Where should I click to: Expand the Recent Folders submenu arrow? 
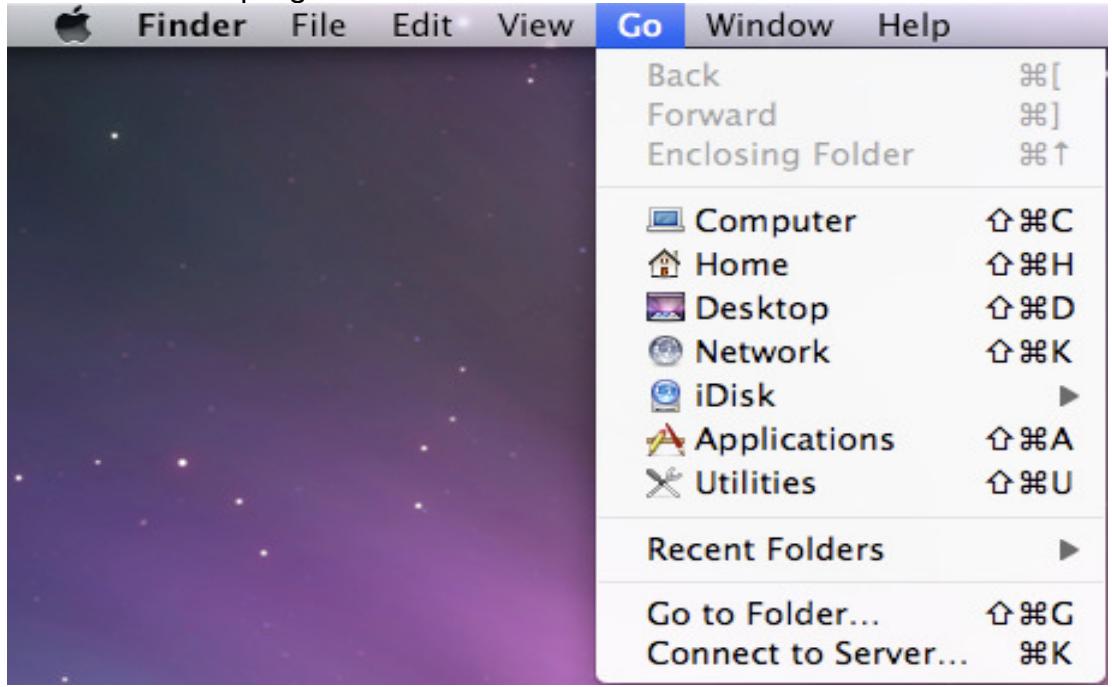tap(1069, 549)
